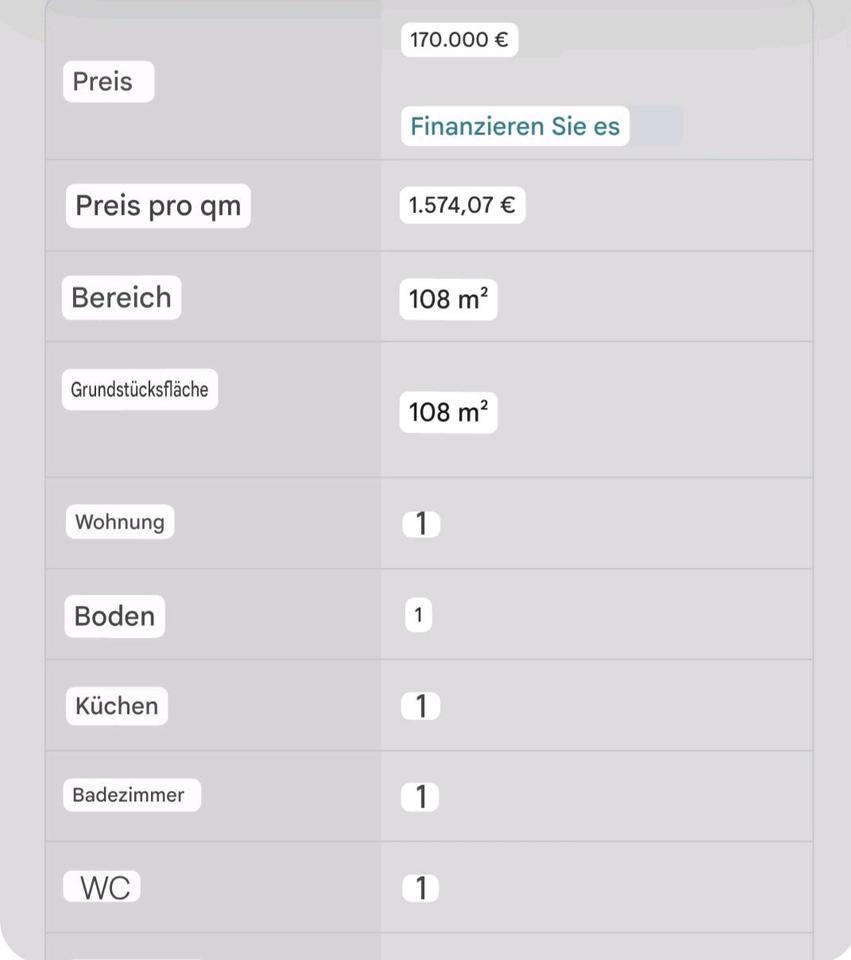The image size is (851, 960).
Task: Click the Boden label
Action: pyautogui.click(x=115, y=616)
